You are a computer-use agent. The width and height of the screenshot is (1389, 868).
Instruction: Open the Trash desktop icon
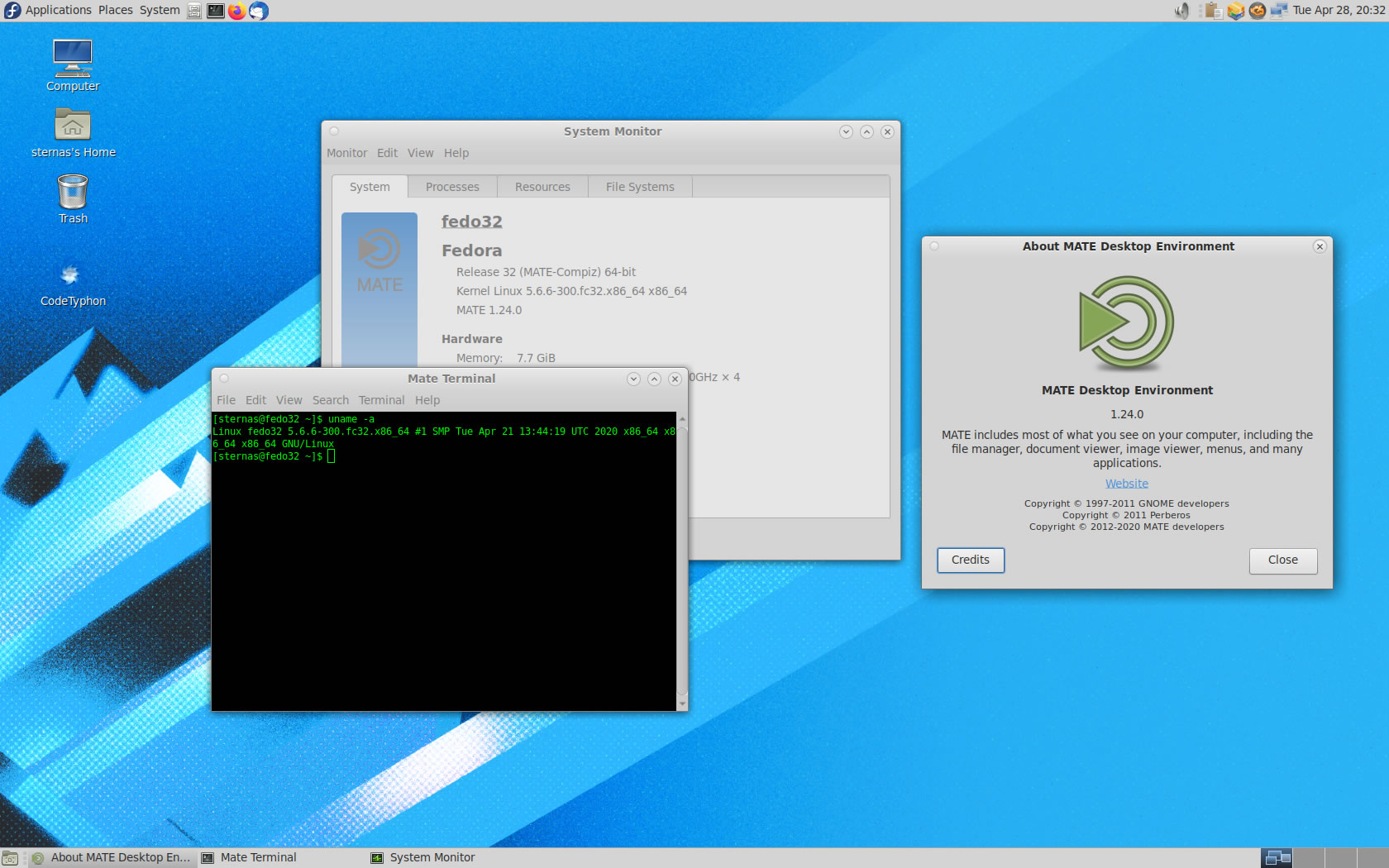coord(73,199)
